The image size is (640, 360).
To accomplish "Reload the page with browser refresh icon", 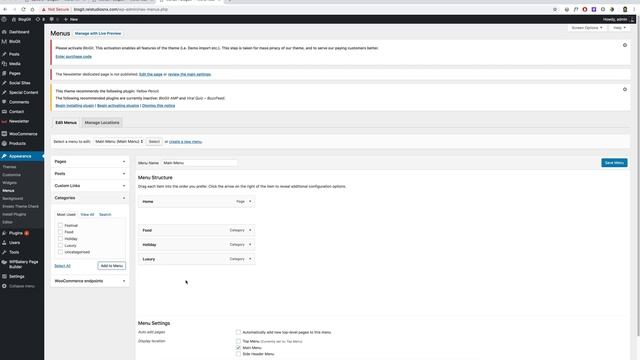I will [x=23, y=9].
